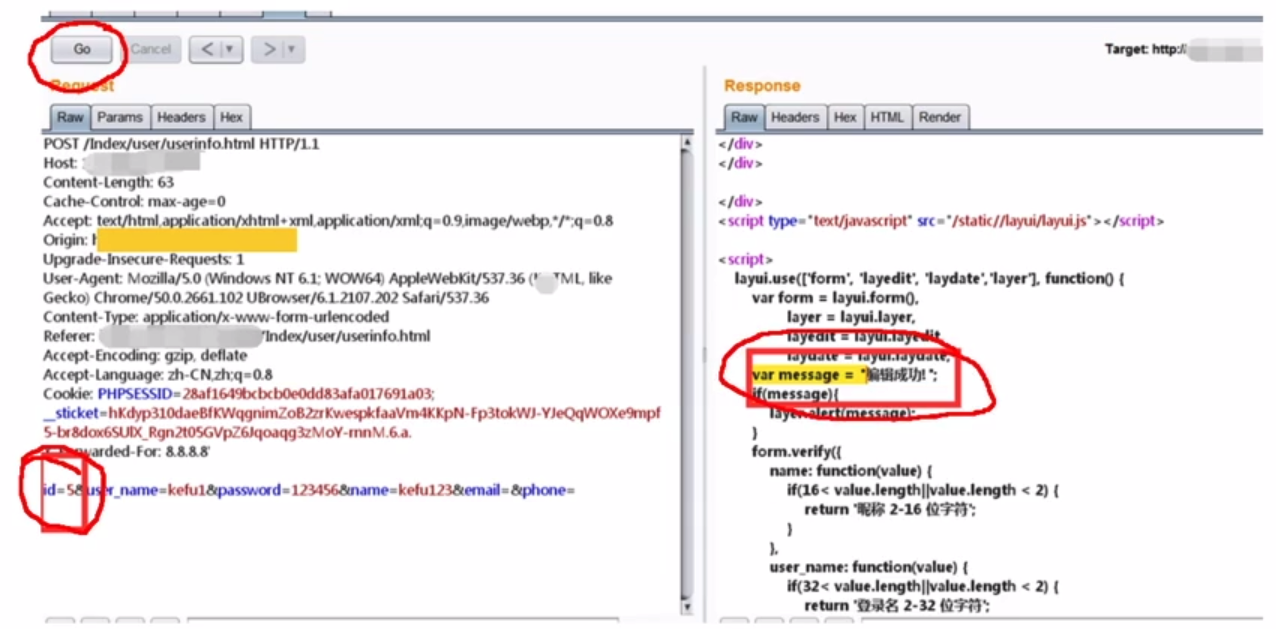The height and width of the screenshot is (629, 1276).
Task: Click the return '昵称 2-16 位字符' line
Action: click(x=889, y=509)
